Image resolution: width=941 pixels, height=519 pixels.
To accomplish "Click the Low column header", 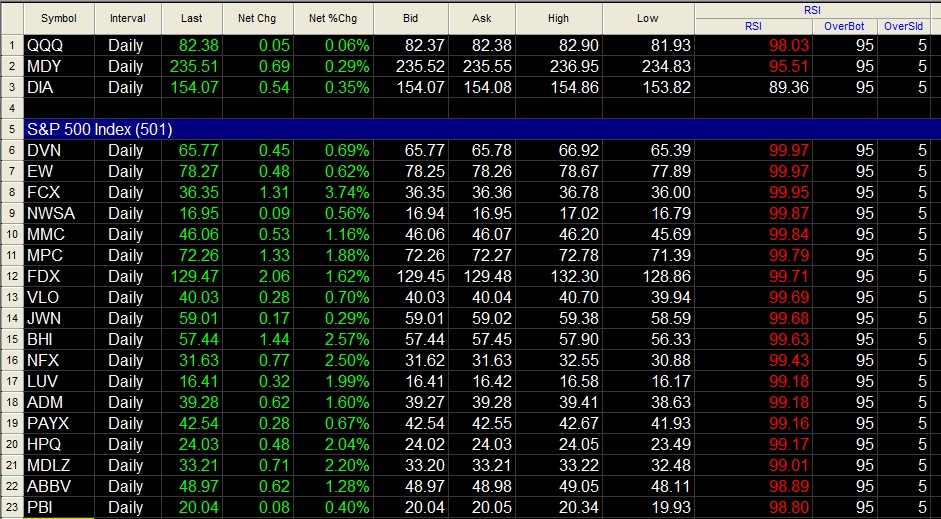I will point(648,19).
